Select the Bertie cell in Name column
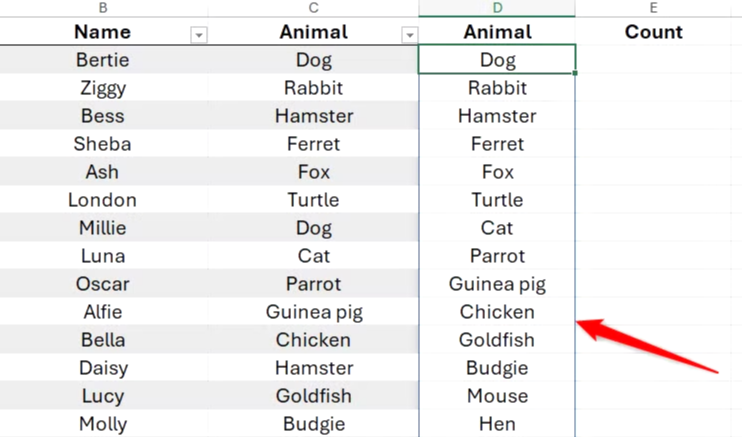This screenshot has width=742, height=437. tap(103, 60)
